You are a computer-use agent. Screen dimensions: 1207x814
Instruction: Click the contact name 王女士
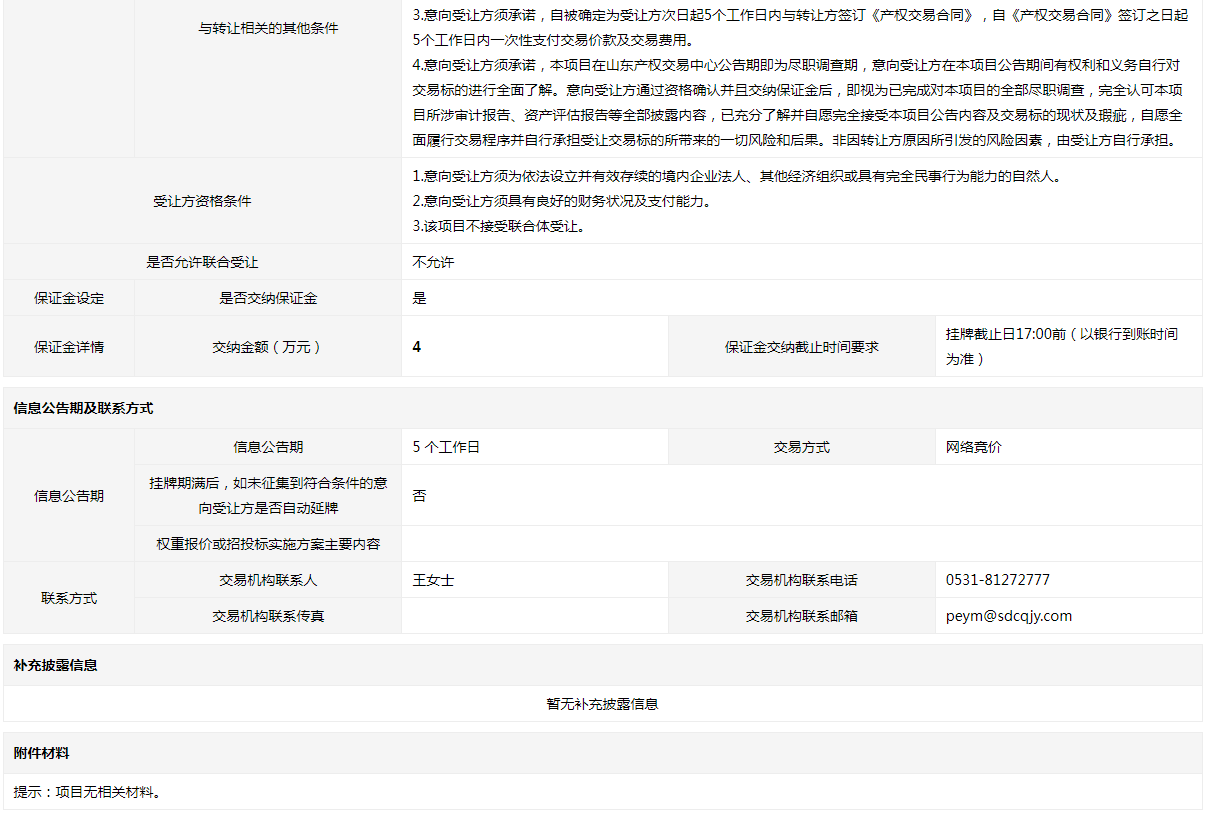(433, 580)
